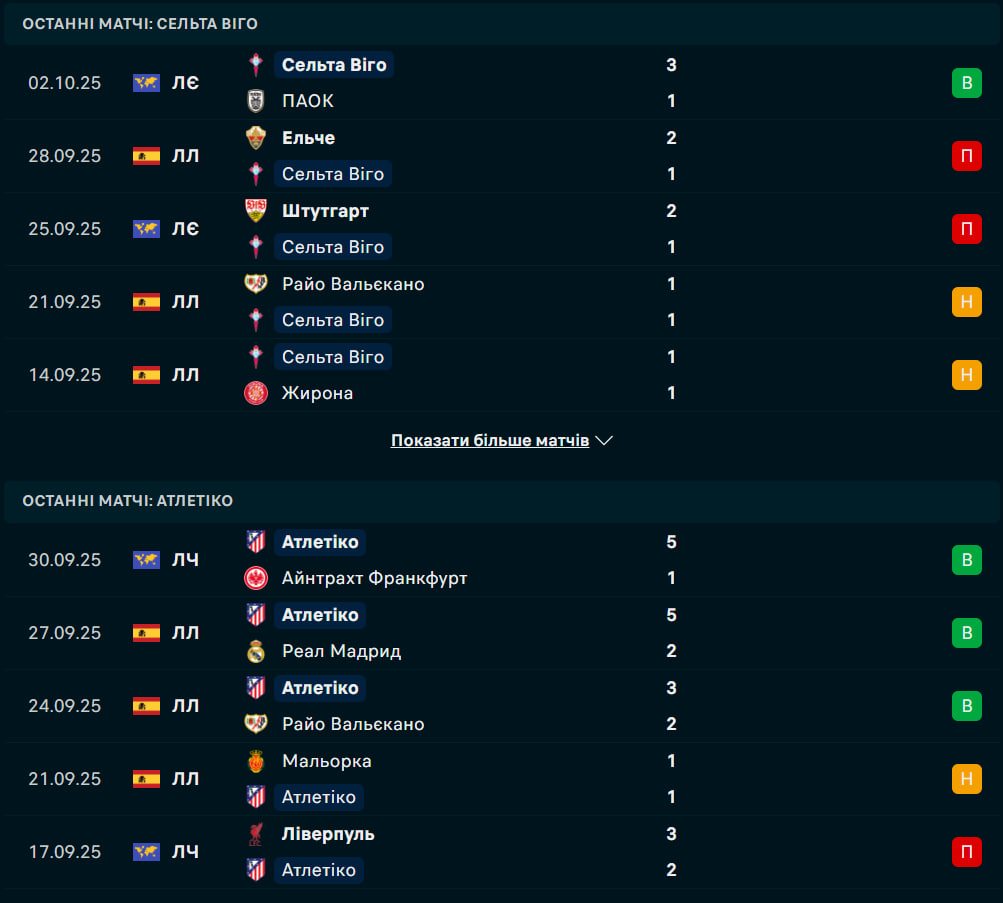Viewport: 1003px width, 903px height.
Task: Click the Liverpool club crest icon
Action: pos(256,834)
